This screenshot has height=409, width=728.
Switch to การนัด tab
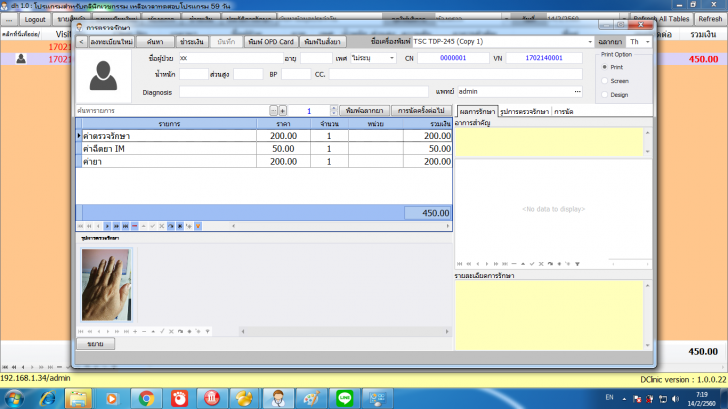[x=564, y=111]
